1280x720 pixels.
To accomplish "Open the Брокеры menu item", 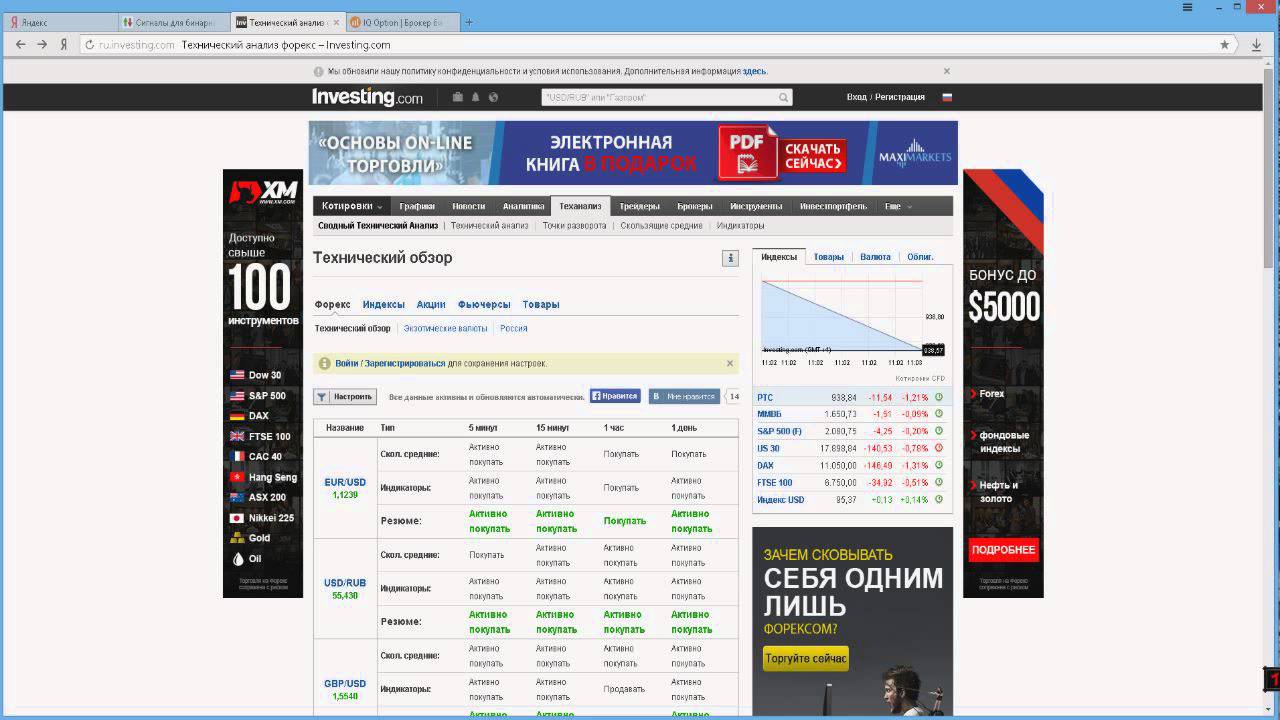I will pyautogui.click(x=695, y=206).
